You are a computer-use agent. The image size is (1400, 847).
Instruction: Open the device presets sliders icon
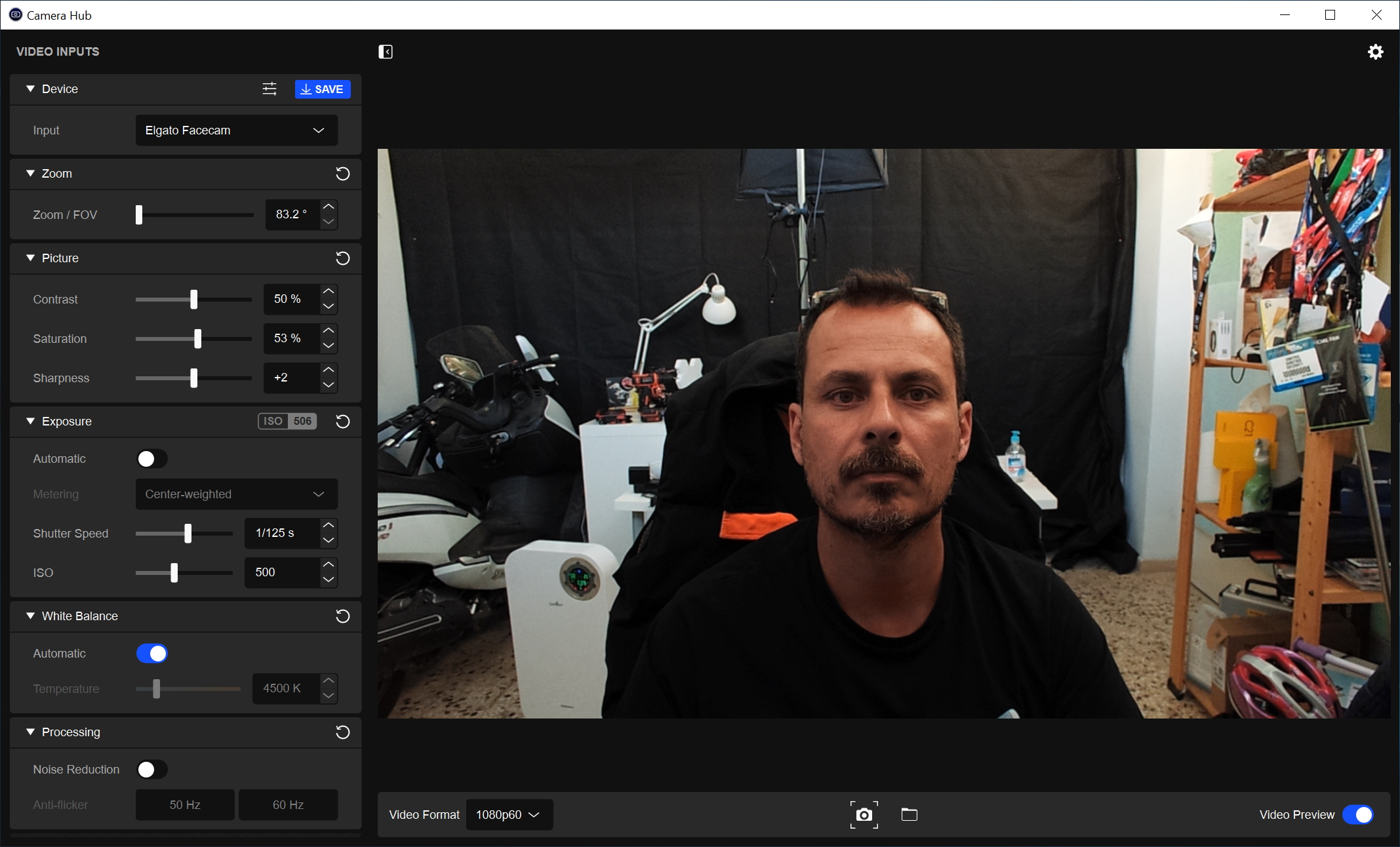tap(270, 89)
